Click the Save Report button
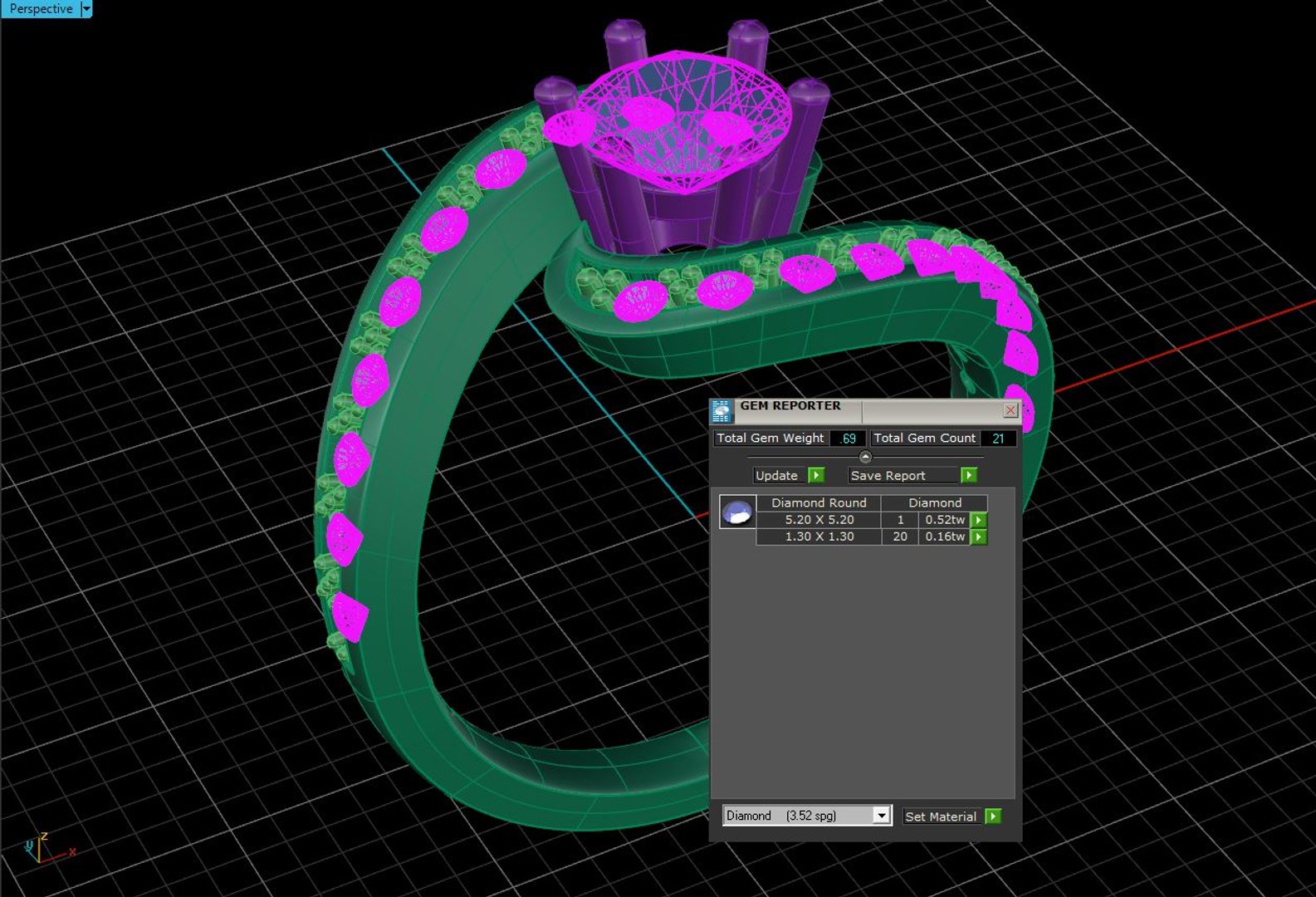The width and height of the screenshot is (1316, 897). coord(903,475)
